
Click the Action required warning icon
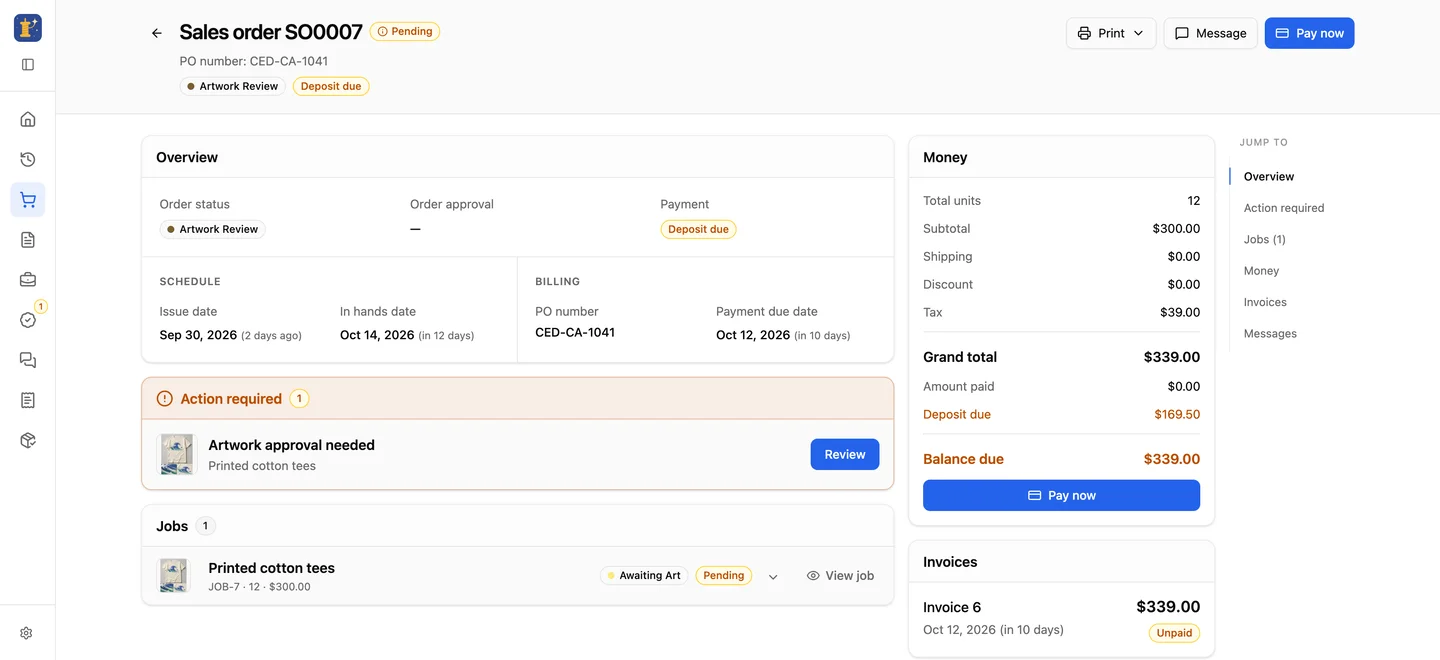pyautogui.click(x=165, y=399)
